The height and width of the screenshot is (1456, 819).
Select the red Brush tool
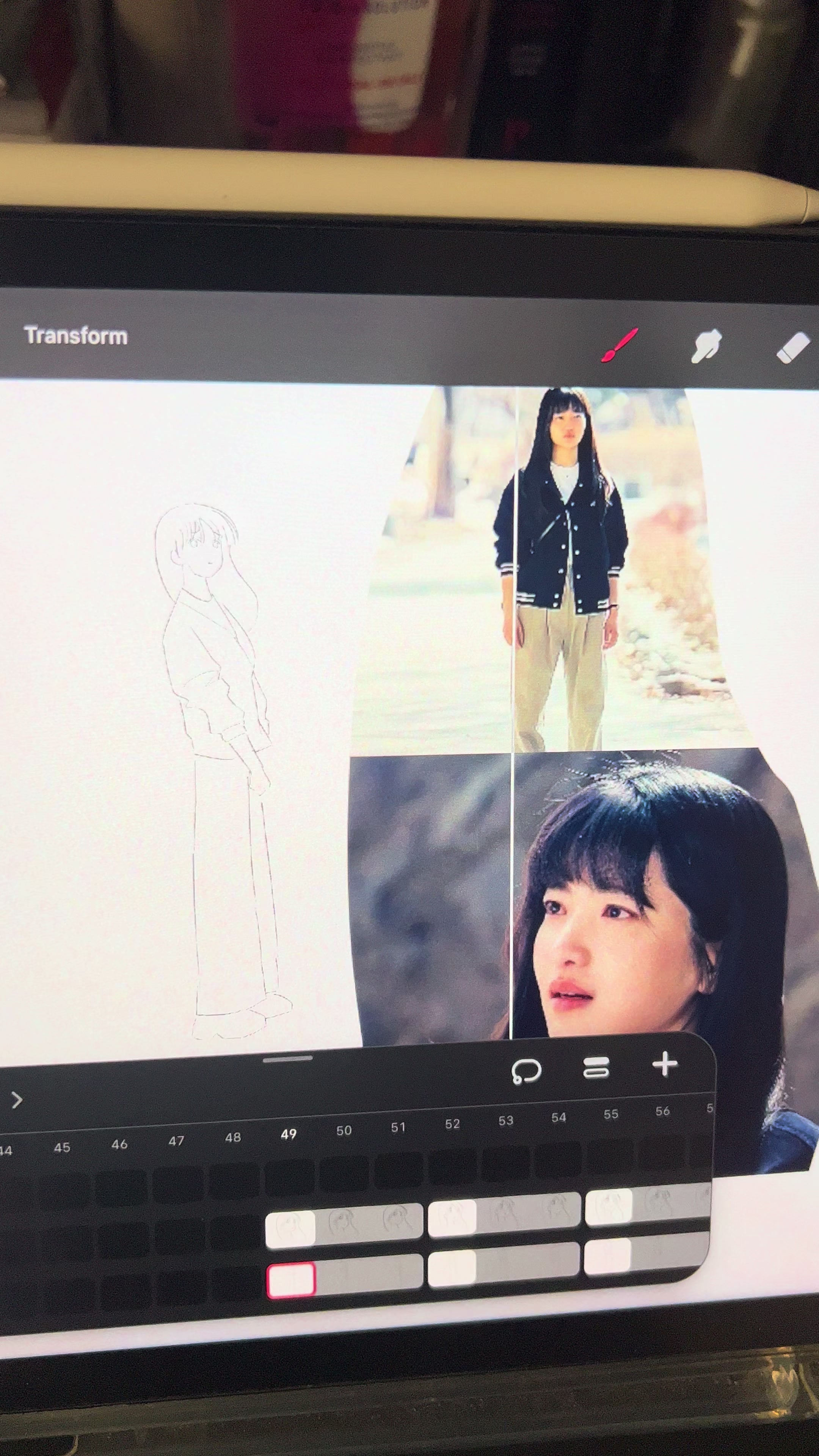(x=620, y=345)
